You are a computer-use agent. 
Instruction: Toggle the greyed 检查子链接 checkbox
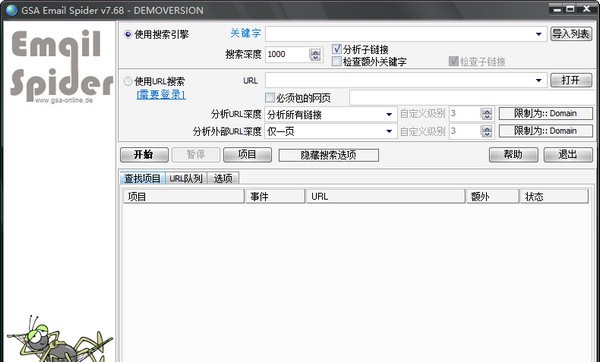(453, 61)
